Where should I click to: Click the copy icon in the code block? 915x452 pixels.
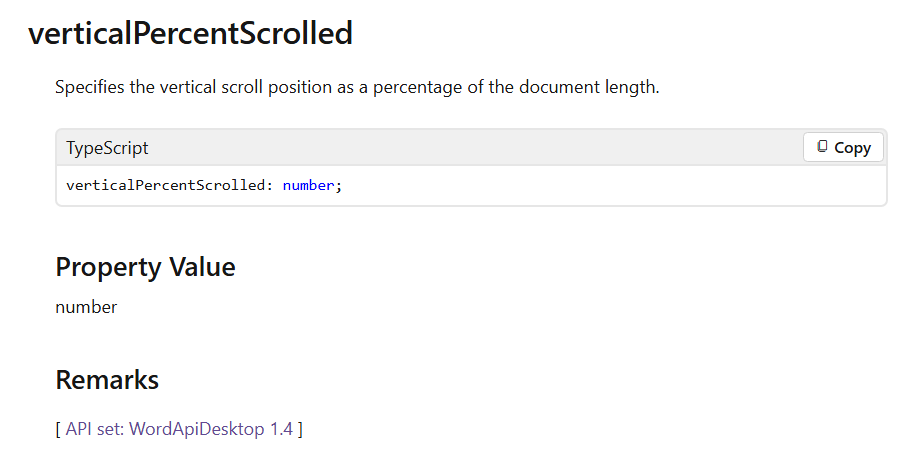click(x=822, y=146)
